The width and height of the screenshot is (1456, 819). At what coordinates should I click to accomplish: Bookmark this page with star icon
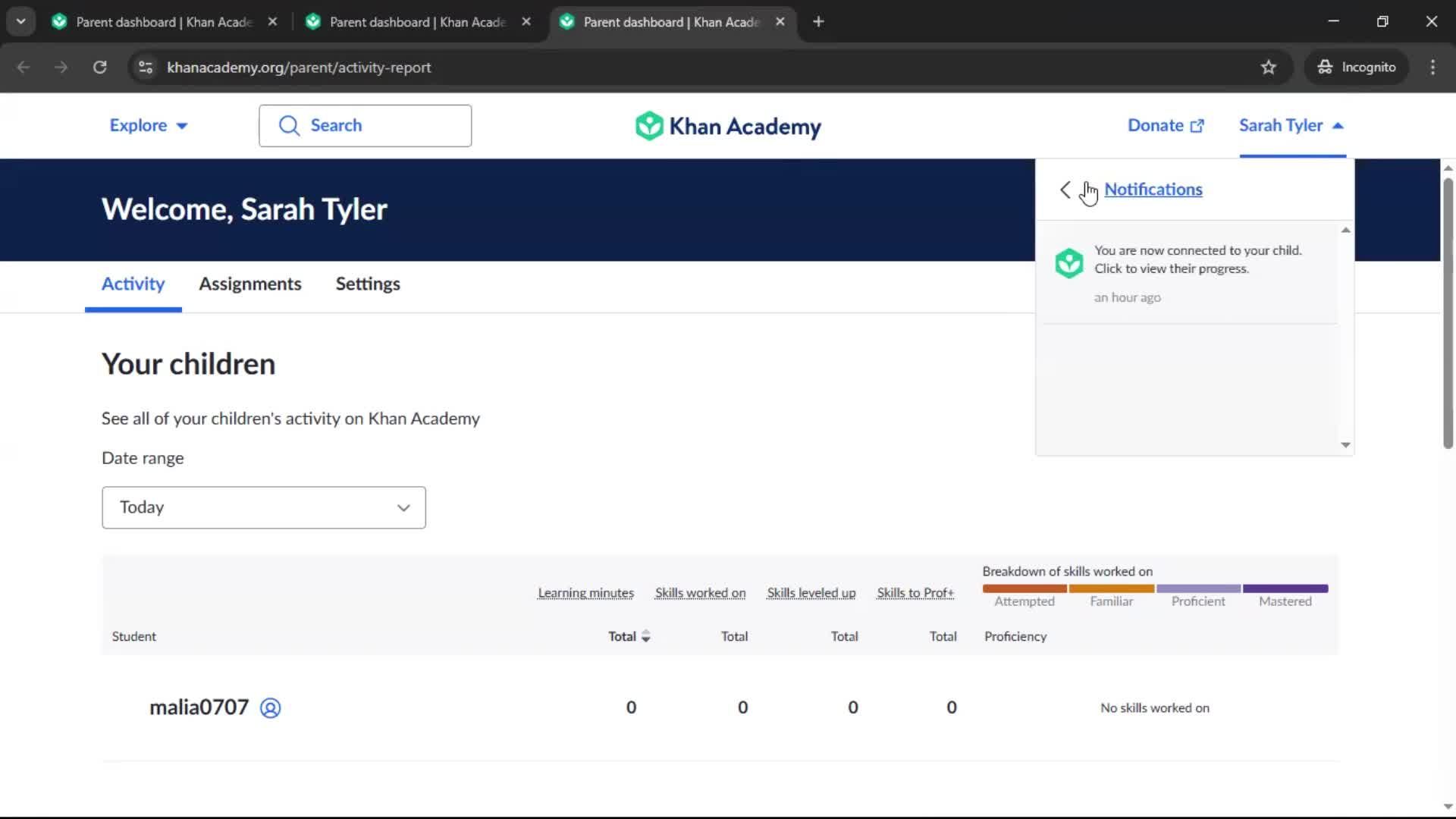tap(1268, 67)
